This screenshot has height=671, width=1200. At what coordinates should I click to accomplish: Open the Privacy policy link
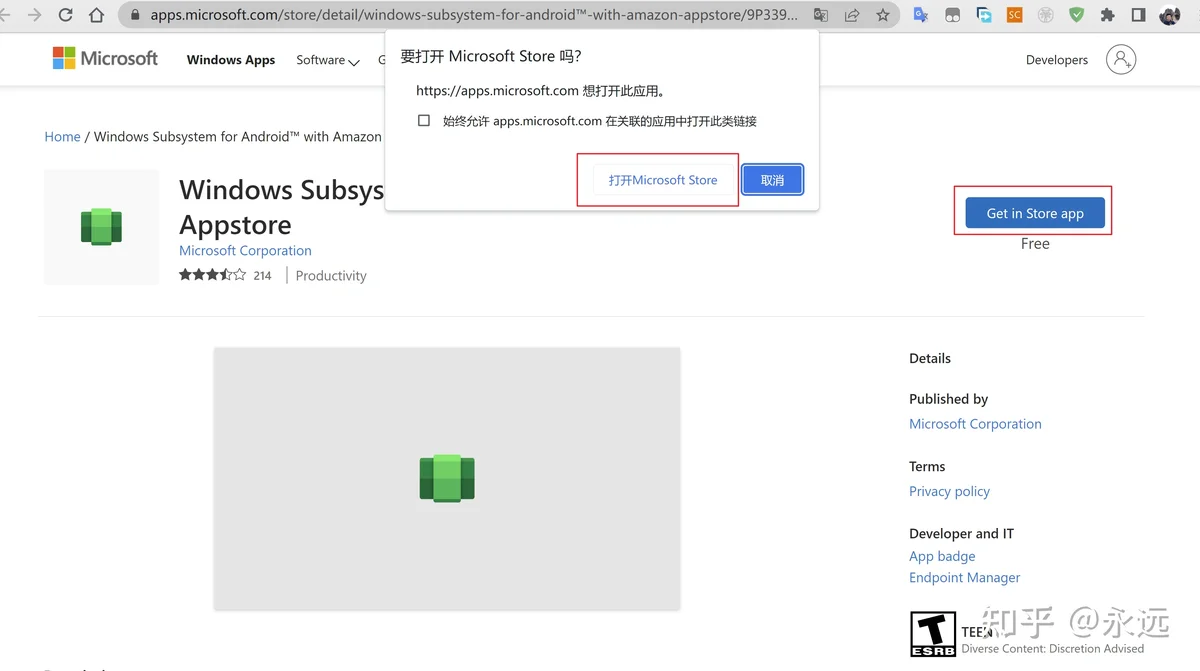pyautogui.click(x=949, y=491)
